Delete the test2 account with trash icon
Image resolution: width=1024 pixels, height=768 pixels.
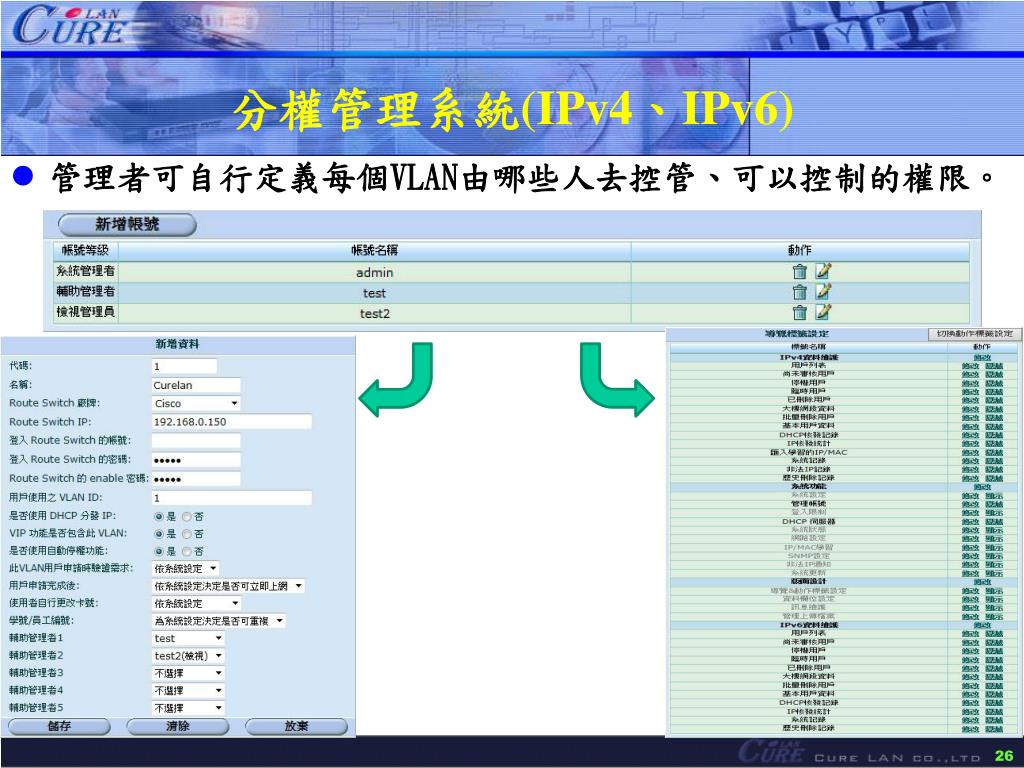pos(799,313)
